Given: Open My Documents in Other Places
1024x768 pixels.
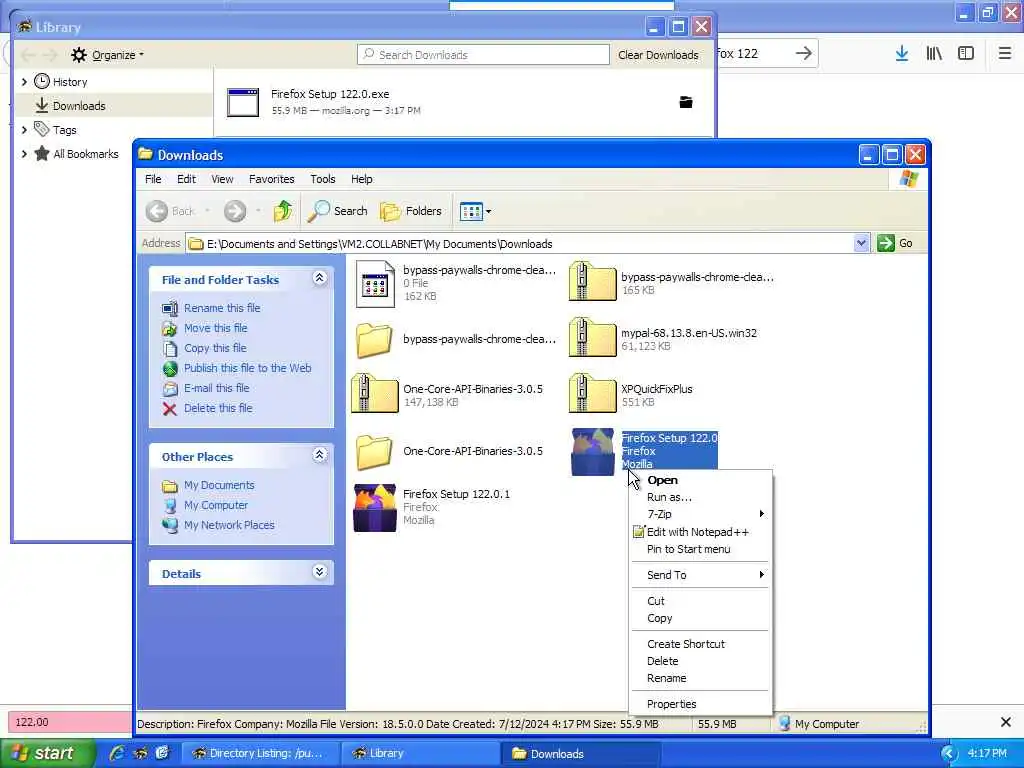Looking at the screenshot, I should [x=219, y=485].
